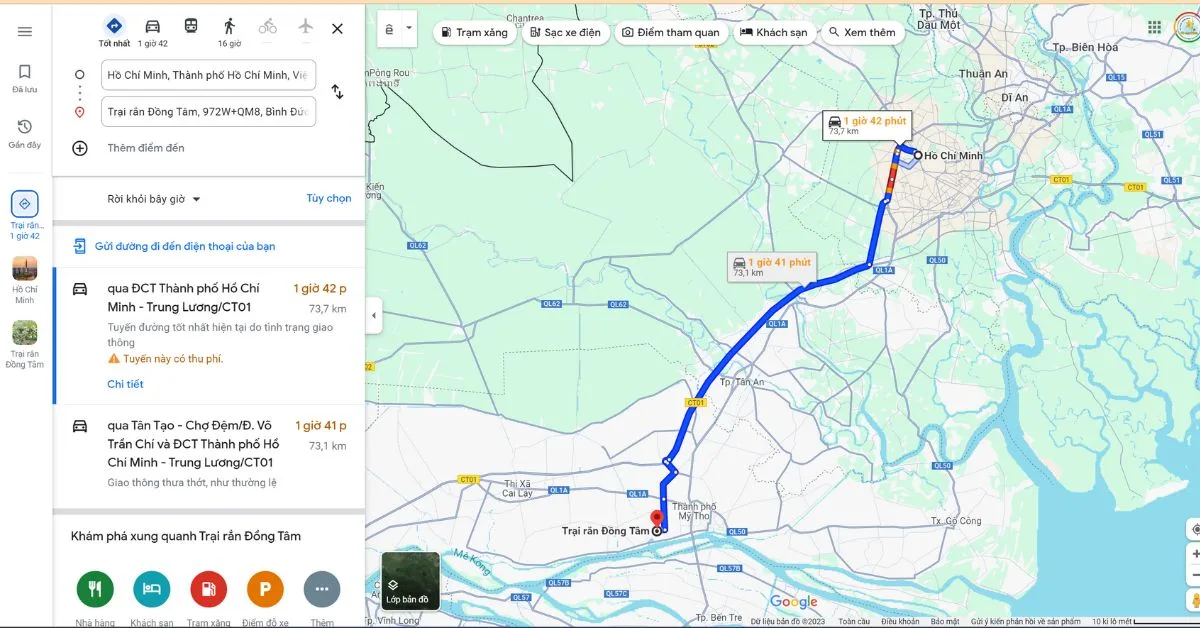
Task: Click the 1 giờ 41 phút alternate route label
Action: point(773,266)
